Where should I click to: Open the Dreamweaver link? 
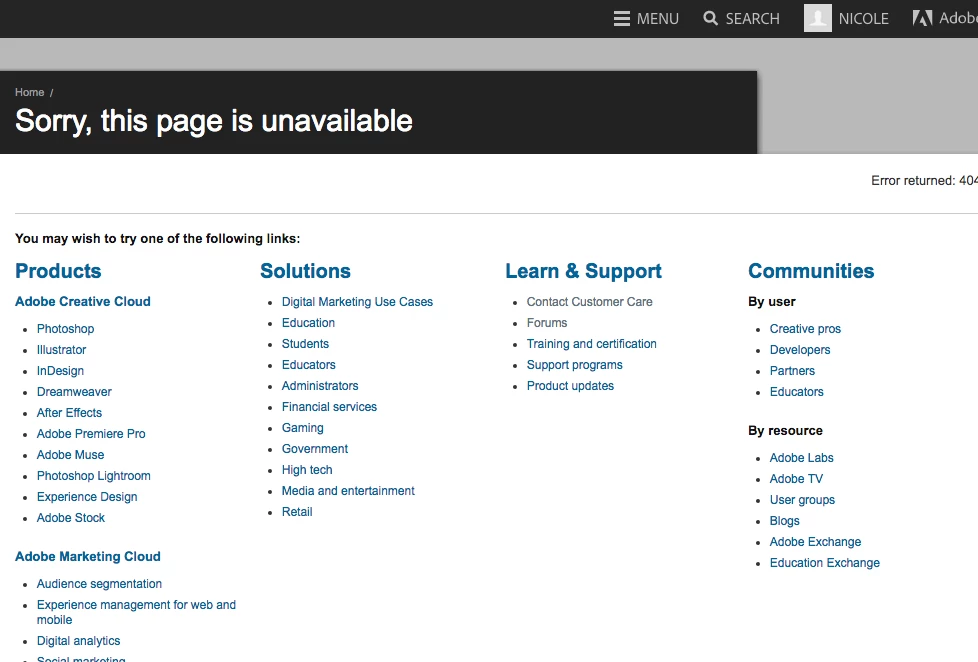[74, 392]
